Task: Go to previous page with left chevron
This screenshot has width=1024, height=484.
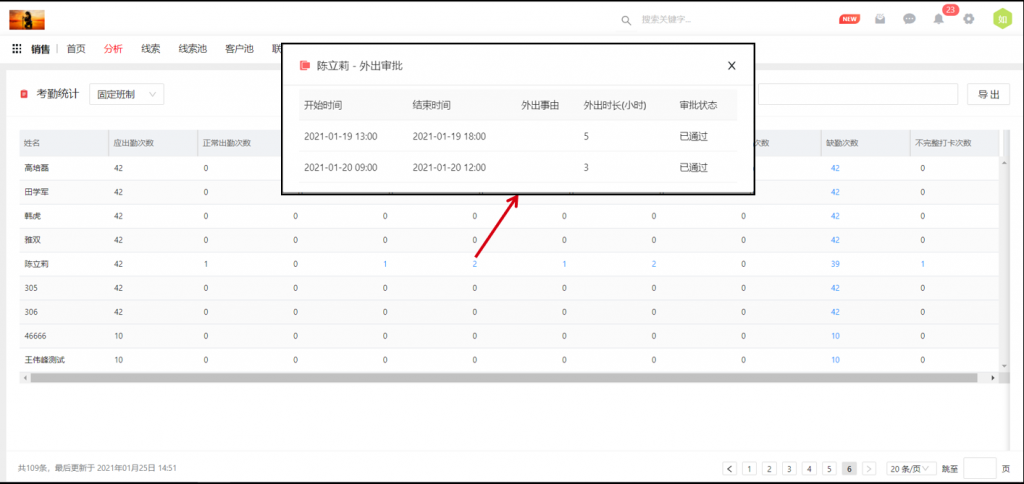Action: [x=730, y=468]
